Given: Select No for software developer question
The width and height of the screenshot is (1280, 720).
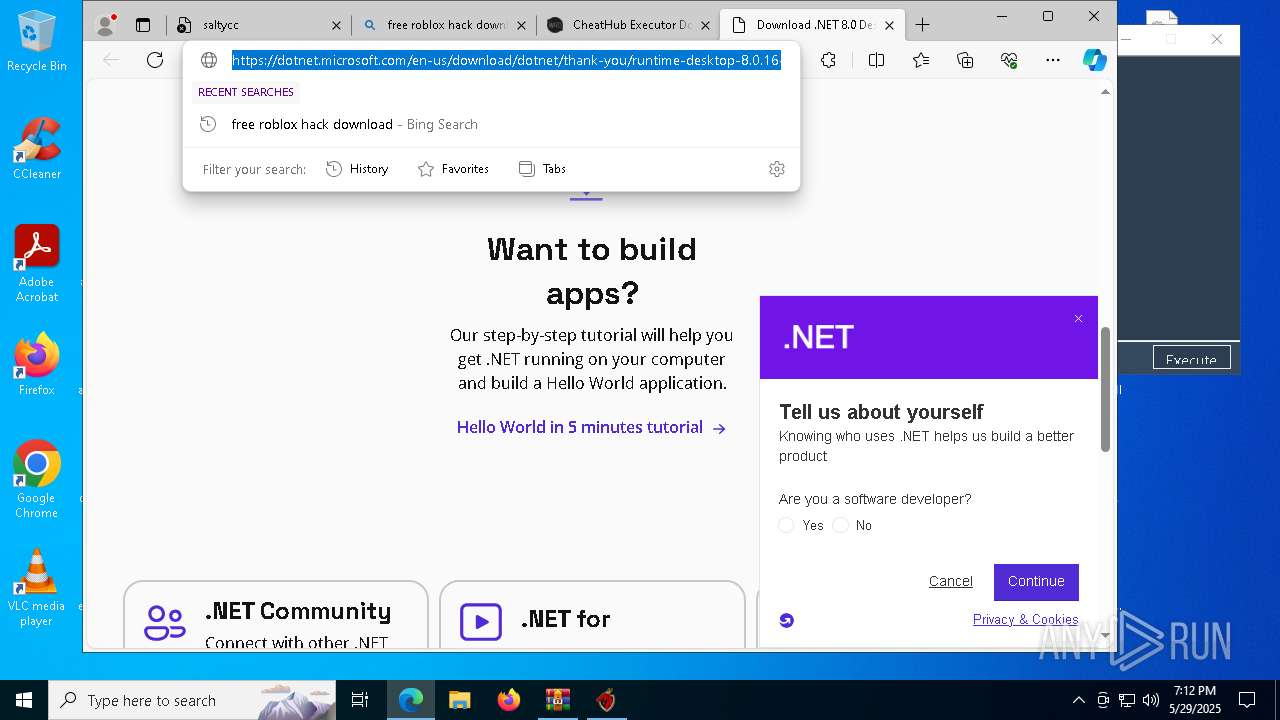Looking at the screenshot, I should tap(840, 525).
